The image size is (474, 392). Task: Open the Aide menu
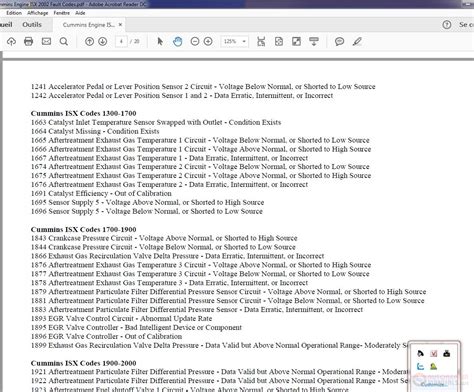(80, 13)
